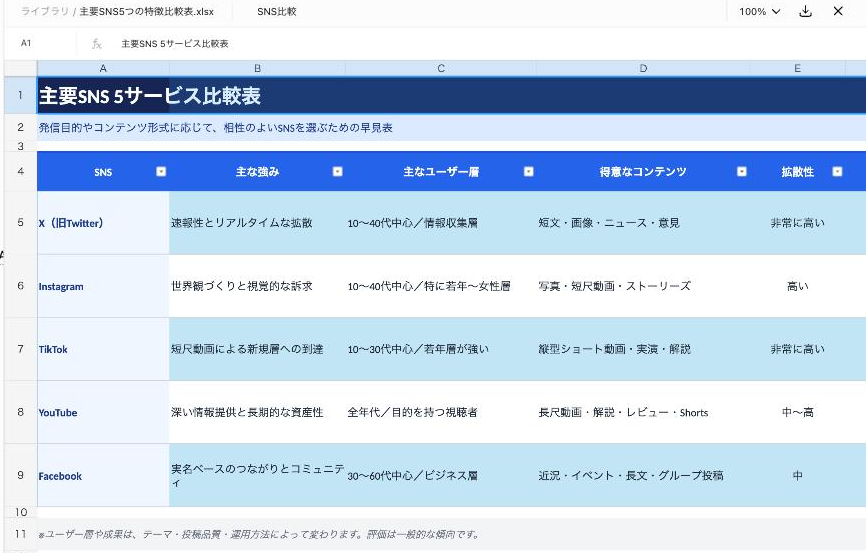Select column E header
This screenshot has width=866, height=553.
(798, 69)
